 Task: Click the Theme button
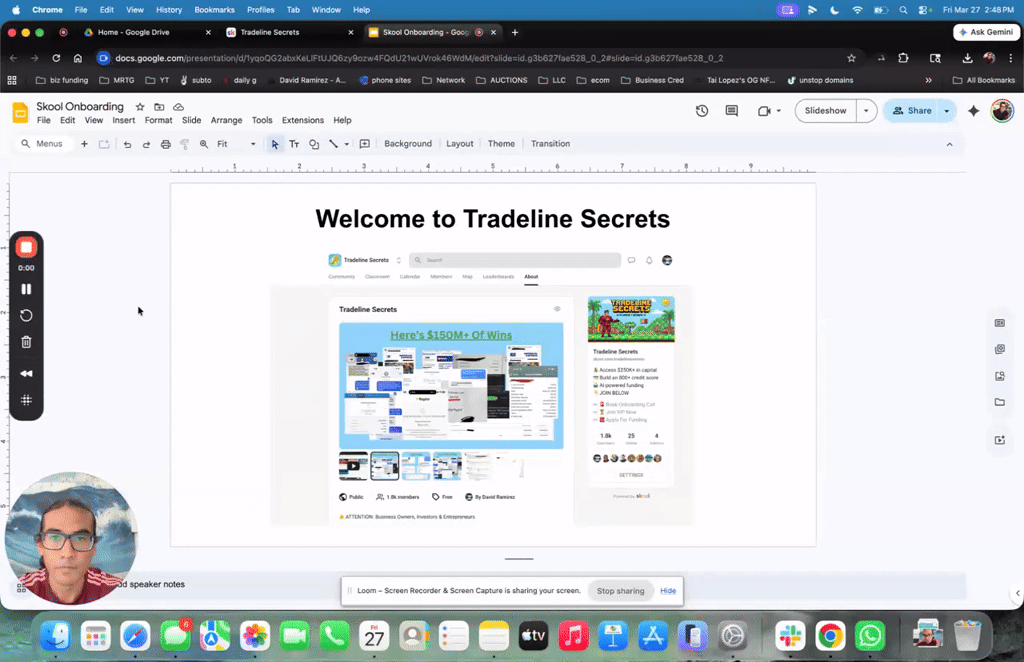pyautogui.click(x=501, y=144)
